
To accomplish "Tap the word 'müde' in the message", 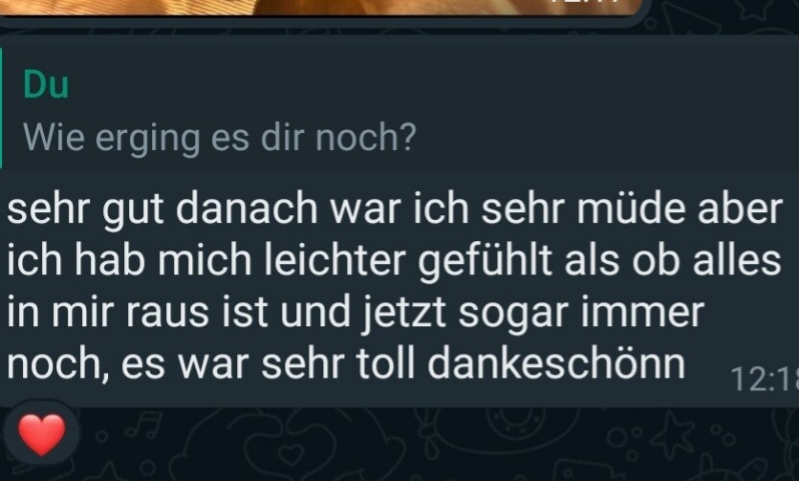I will pyautogui.click(x=631, y=209).
